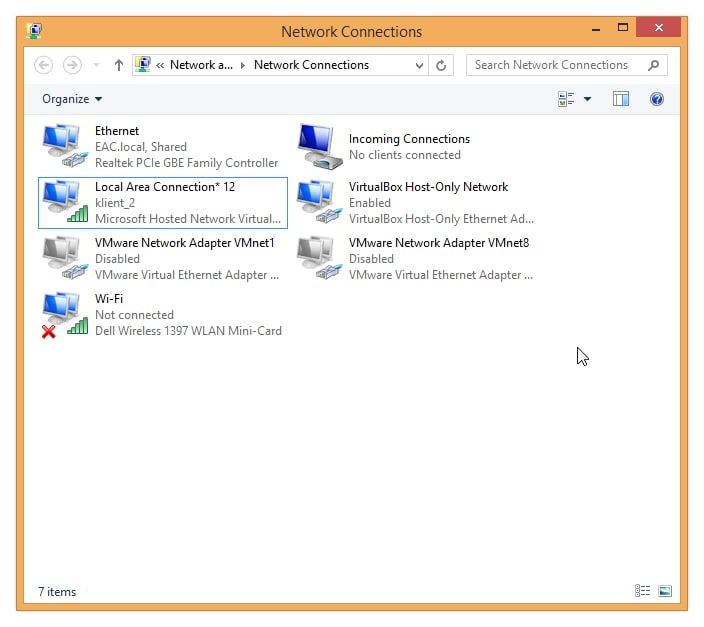This screenshot has height=627, width=704.
Task: Click the No clients connected text
Action: 405,155
